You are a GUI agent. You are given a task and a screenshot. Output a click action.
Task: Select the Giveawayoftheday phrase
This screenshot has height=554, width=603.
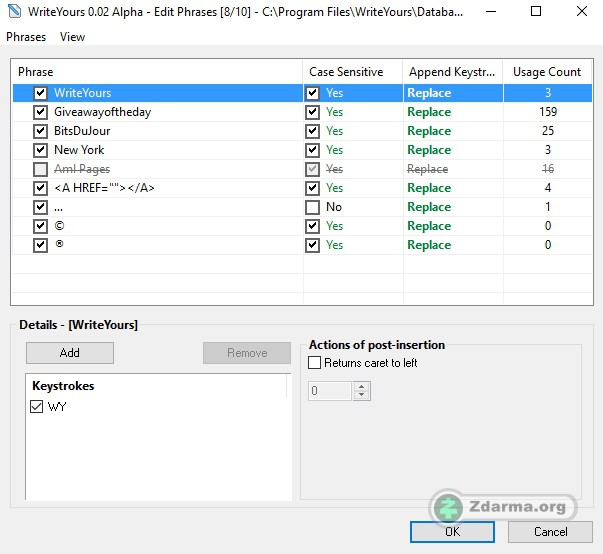(102, 112)
